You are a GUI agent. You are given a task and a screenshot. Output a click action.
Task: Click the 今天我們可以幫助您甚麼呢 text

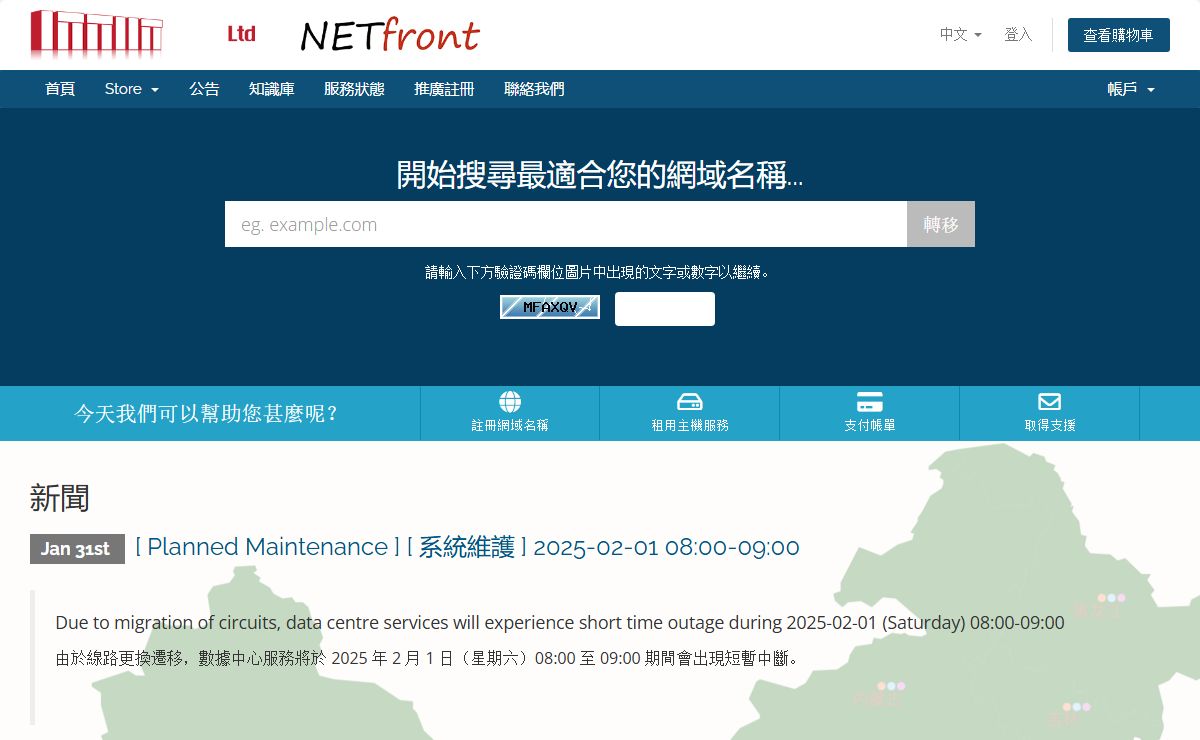coord(207,413)
